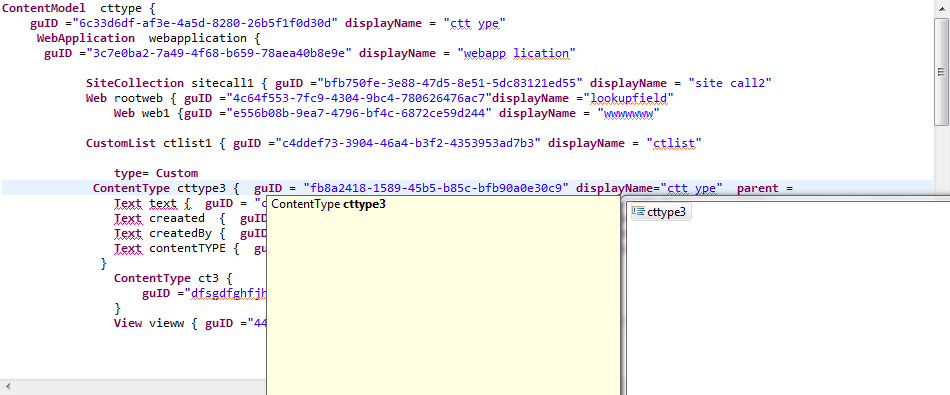Click the GUID string starting with 6c33d6df
Image resolution: width=950 pixels, height=395 pixels.
204,24
